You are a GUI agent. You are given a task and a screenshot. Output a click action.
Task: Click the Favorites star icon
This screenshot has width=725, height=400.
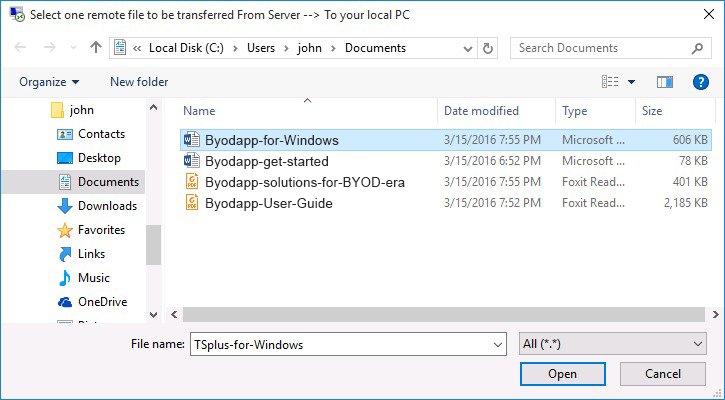pyautogui.click(x=65, y=230)
